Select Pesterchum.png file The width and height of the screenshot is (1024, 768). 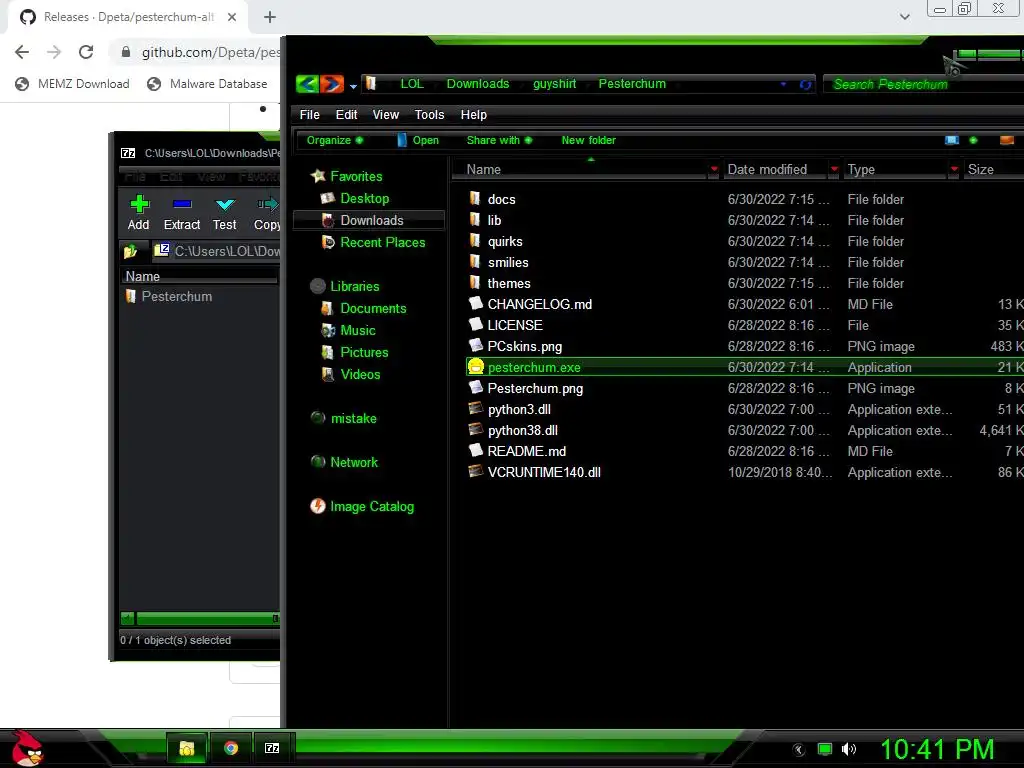pos(535,389)
